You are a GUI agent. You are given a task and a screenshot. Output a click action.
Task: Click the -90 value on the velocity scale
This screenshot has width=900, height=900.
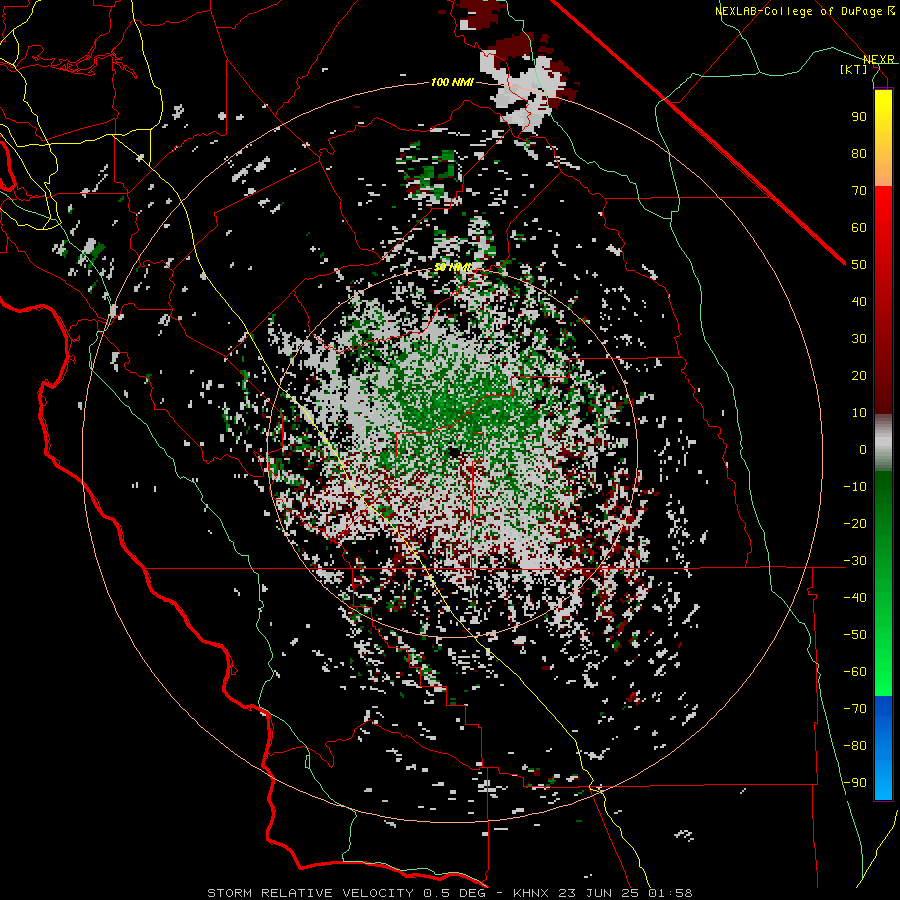pyautogui.click(x=855, y=783)
